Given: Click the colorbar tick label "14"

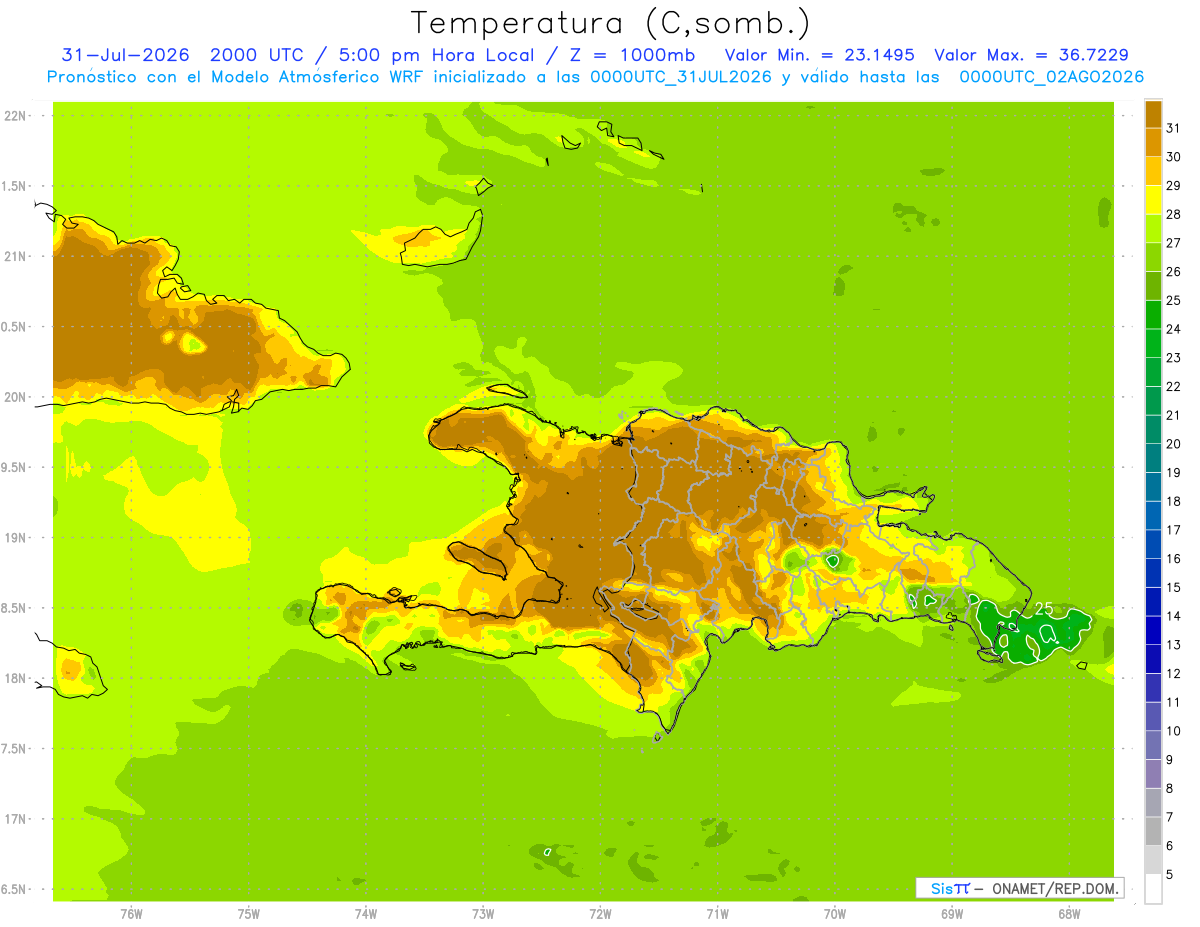Looking at the screenshot, I should (x=1173, y=616).
